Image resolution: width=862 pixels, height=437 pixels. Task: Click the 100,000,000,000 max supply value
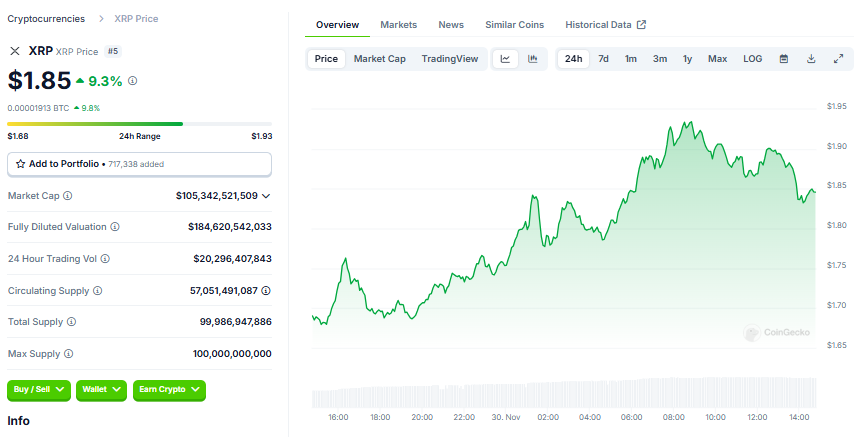click(x=232, y=353)
